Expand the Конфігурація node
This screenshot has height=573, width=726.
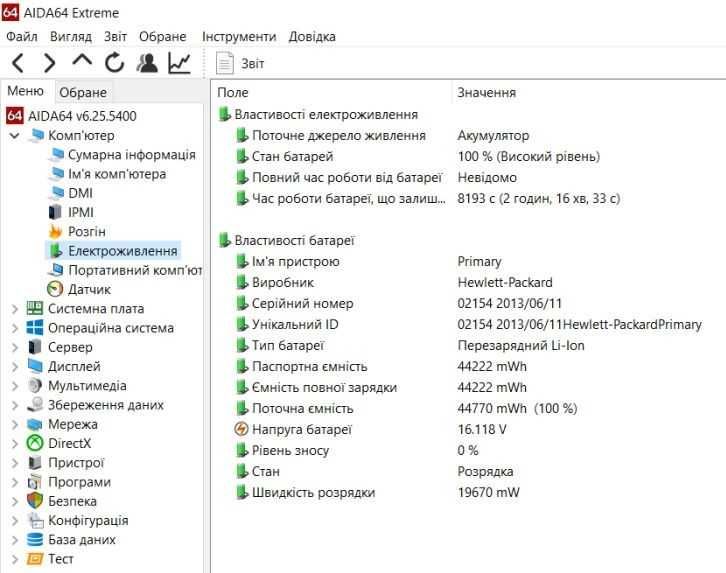pos(14,521)
